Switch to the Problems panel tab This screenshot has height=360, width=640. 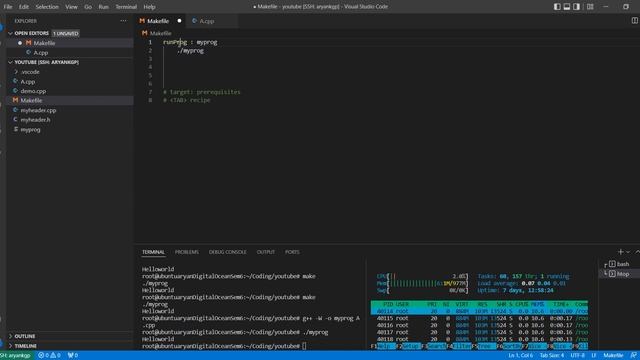click(187, 252)
